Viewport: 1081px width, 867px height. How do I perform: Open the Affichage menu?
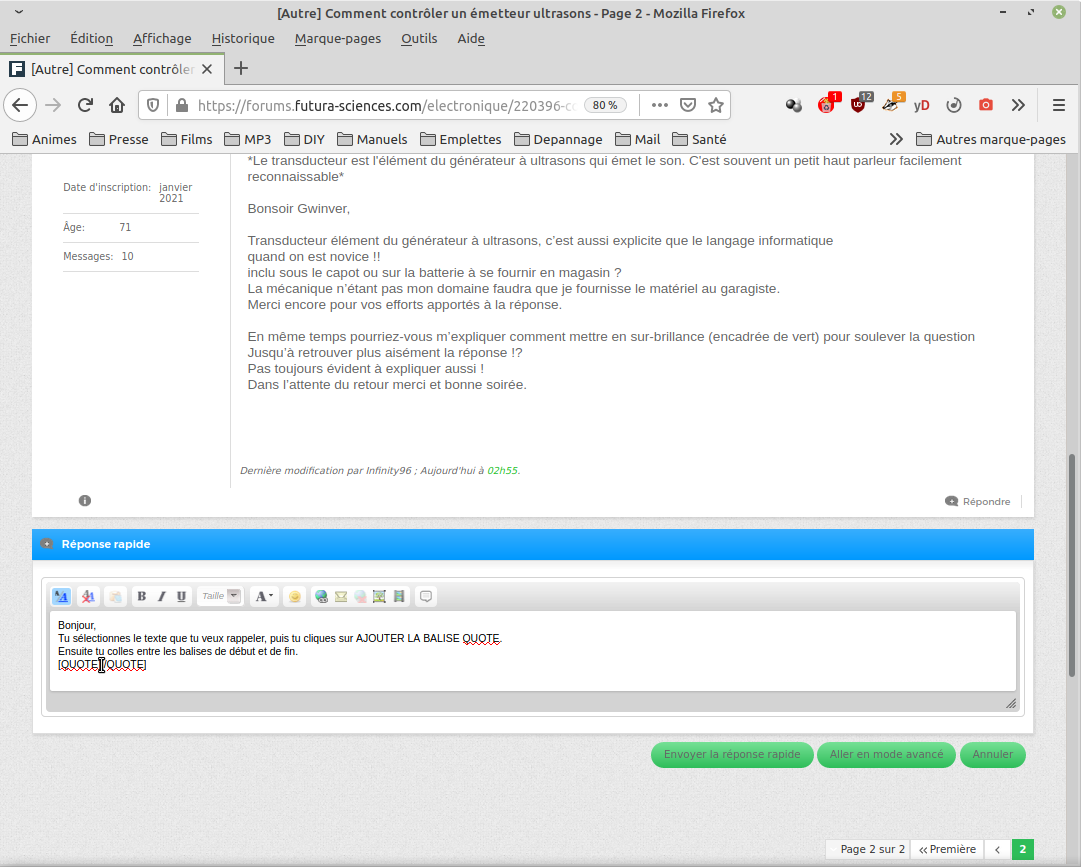tap(162, 39)
